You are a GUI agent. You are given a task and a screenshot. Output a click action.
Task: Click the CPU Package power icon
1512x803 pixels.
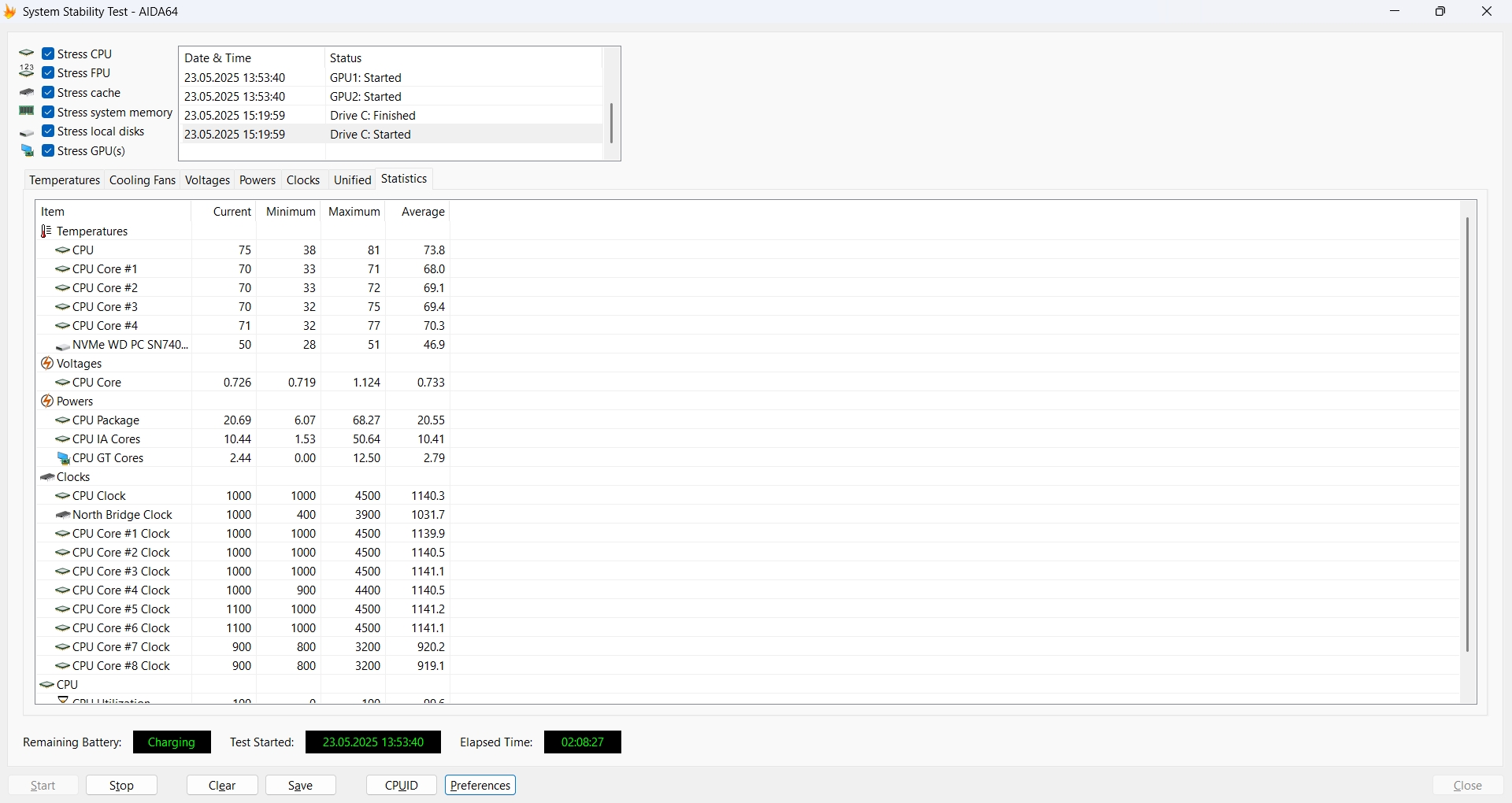64,421
